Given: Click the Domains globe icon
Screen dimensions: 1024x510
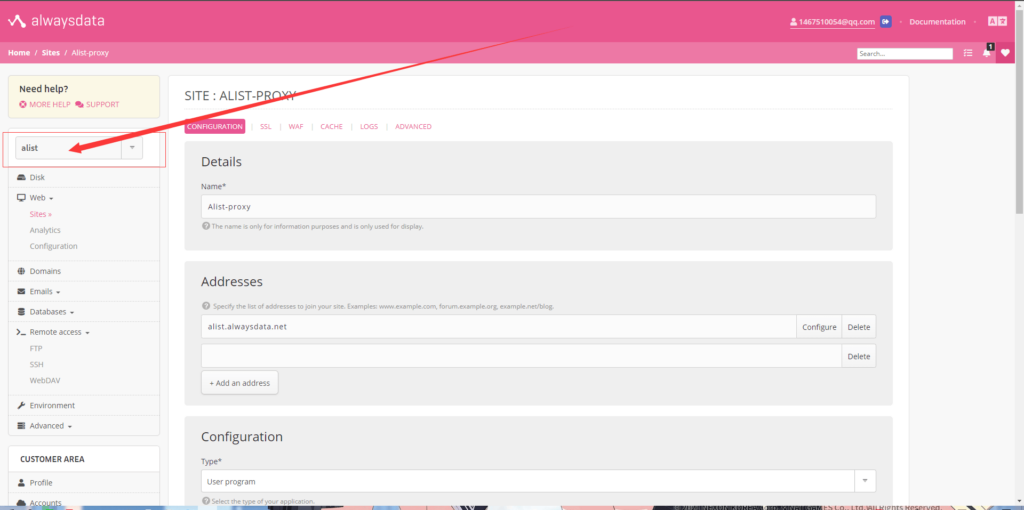Looking at the screenshot, I should (x=22, y=271).
